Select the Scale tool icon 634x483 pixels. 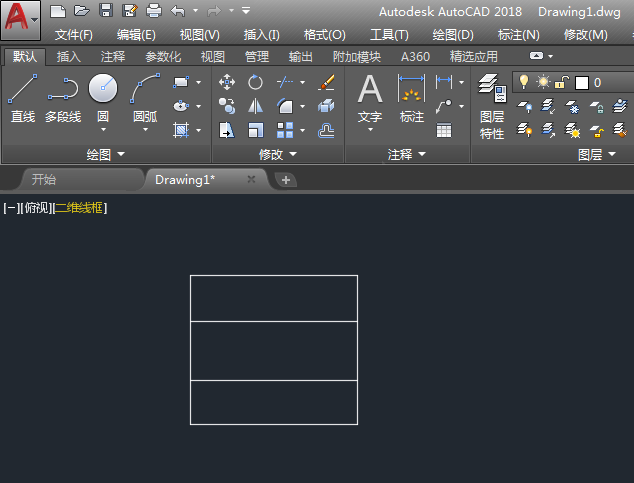tap(255, 131)
